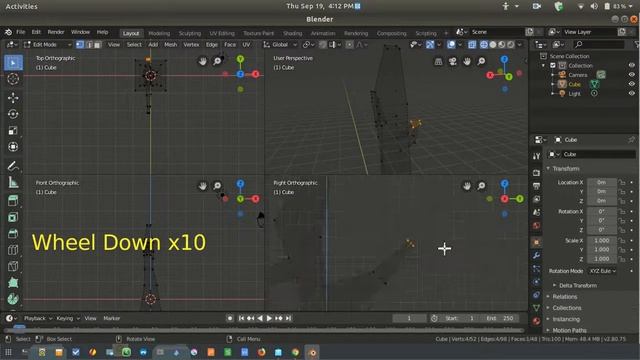Select the Rotate tool
640x360 pixels.
13,114
